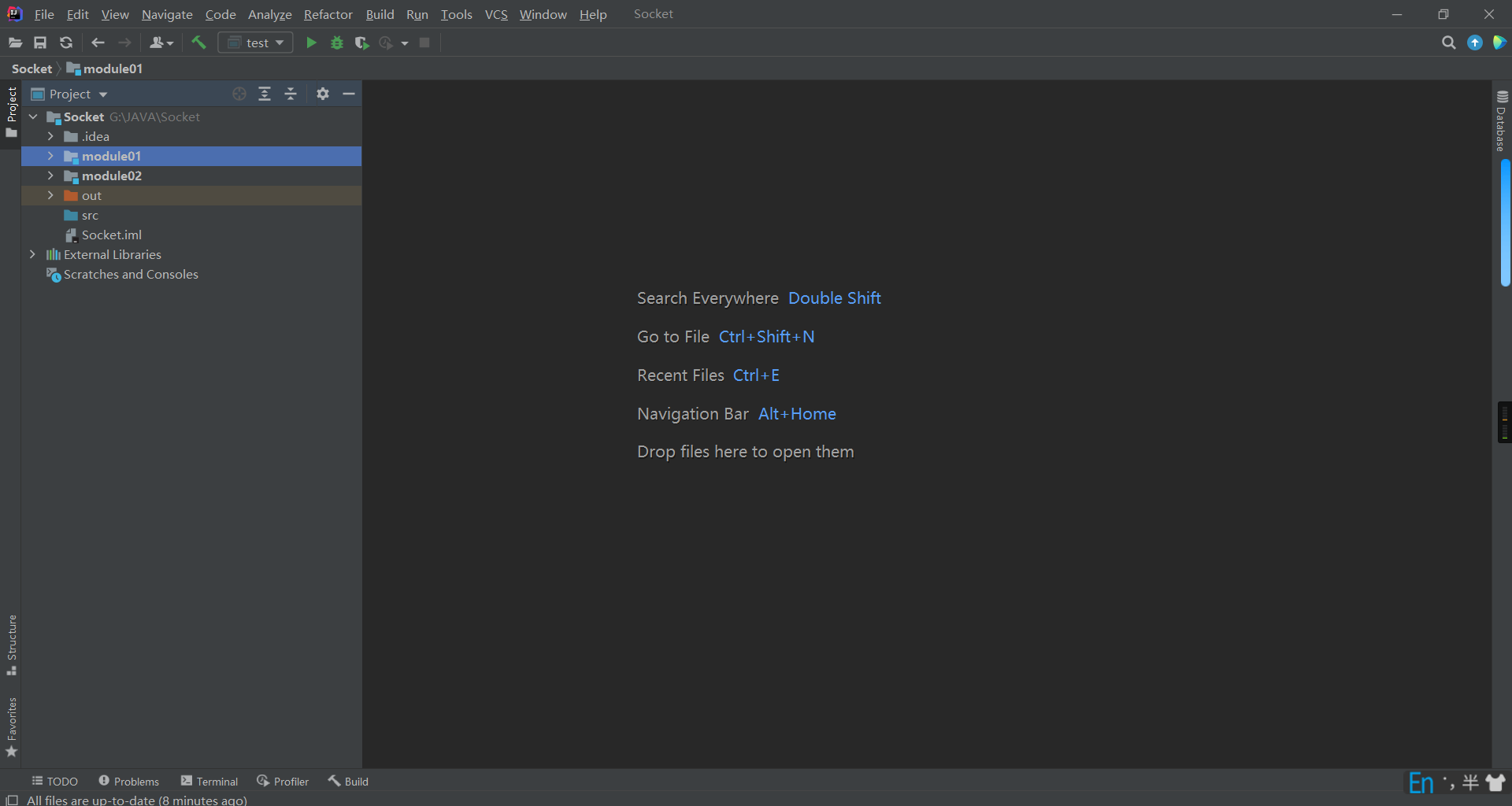Viewport: 1512px width, 806px height.
Task: Click the Open folder toolbar icon
Action: pyautogui.click(x=15, y=43)
